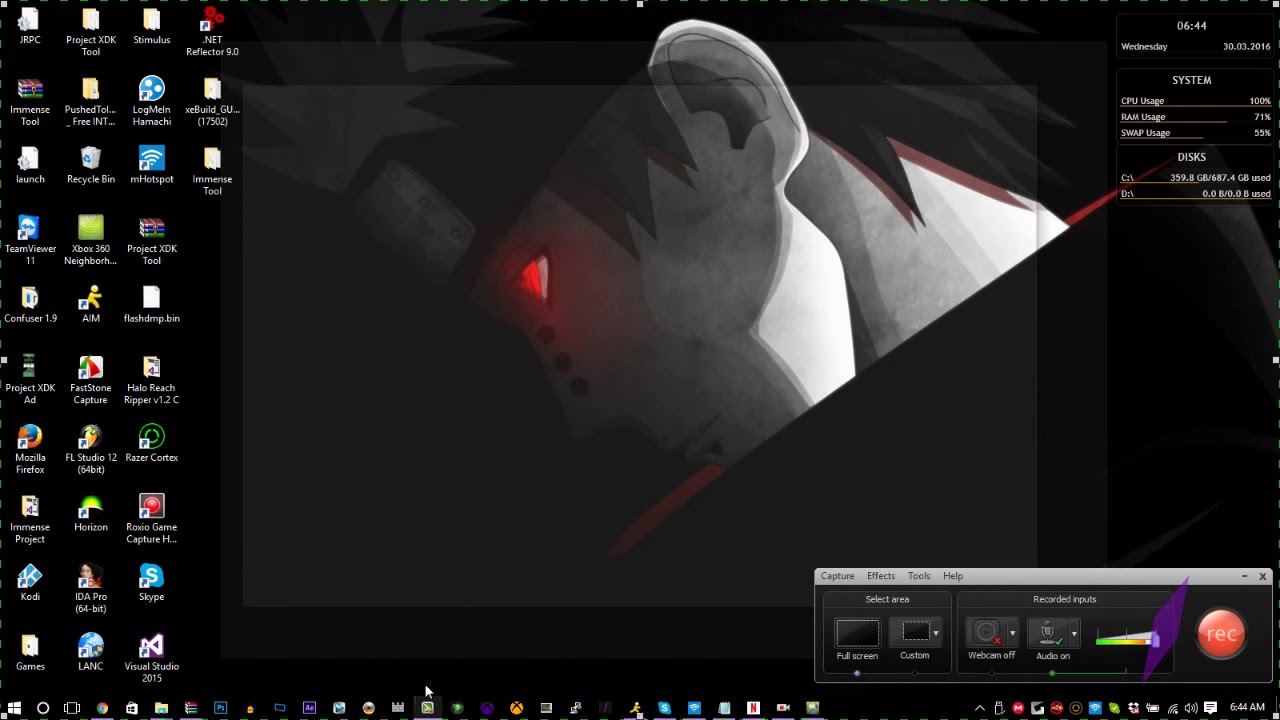Click the CPU Usage 100% entry
Screen dimensions: 1280x720
coord(1196,101)
